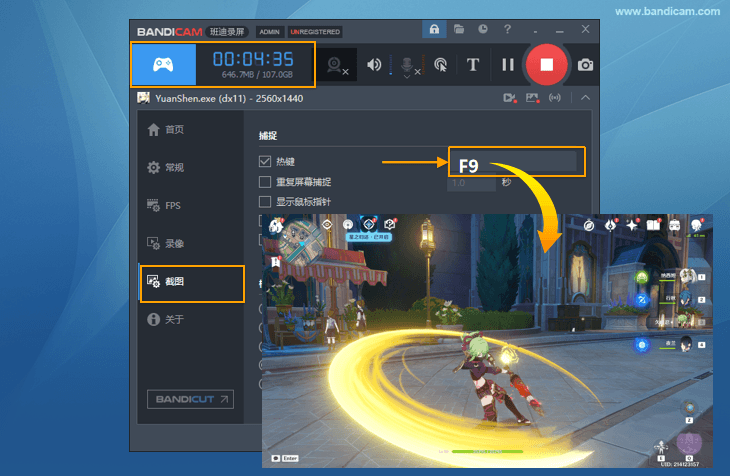Check the 显示鼠标指针 show cursor checkbox
This screenshot has width=730, height=476.
click(265, 202)
